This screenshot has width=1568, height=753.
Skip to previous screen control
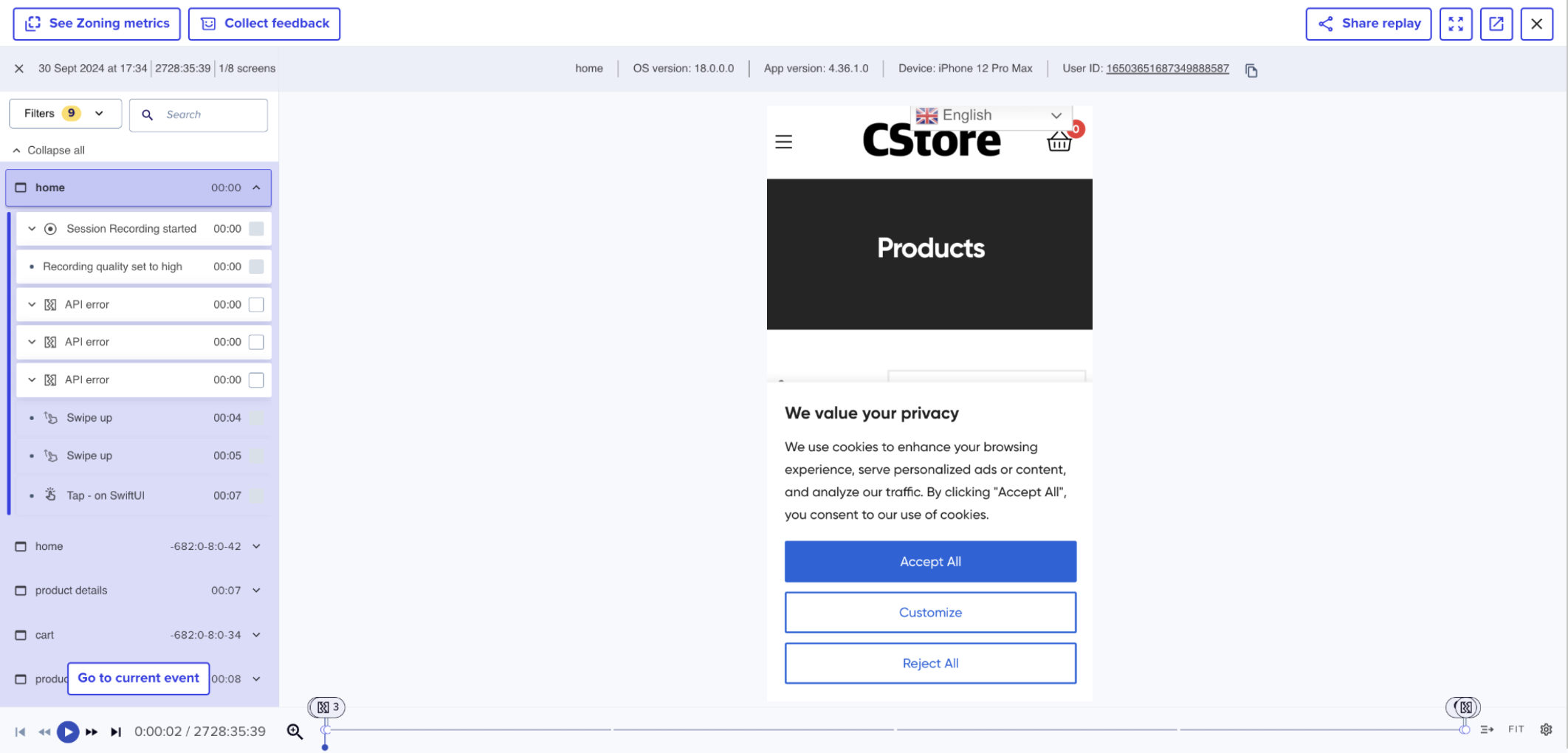coord(21,732)
